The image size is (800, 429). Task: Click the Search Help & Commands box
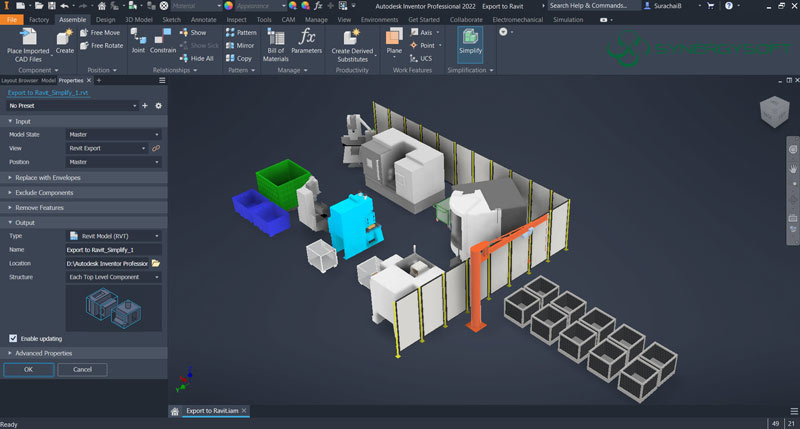click(593, 6)
